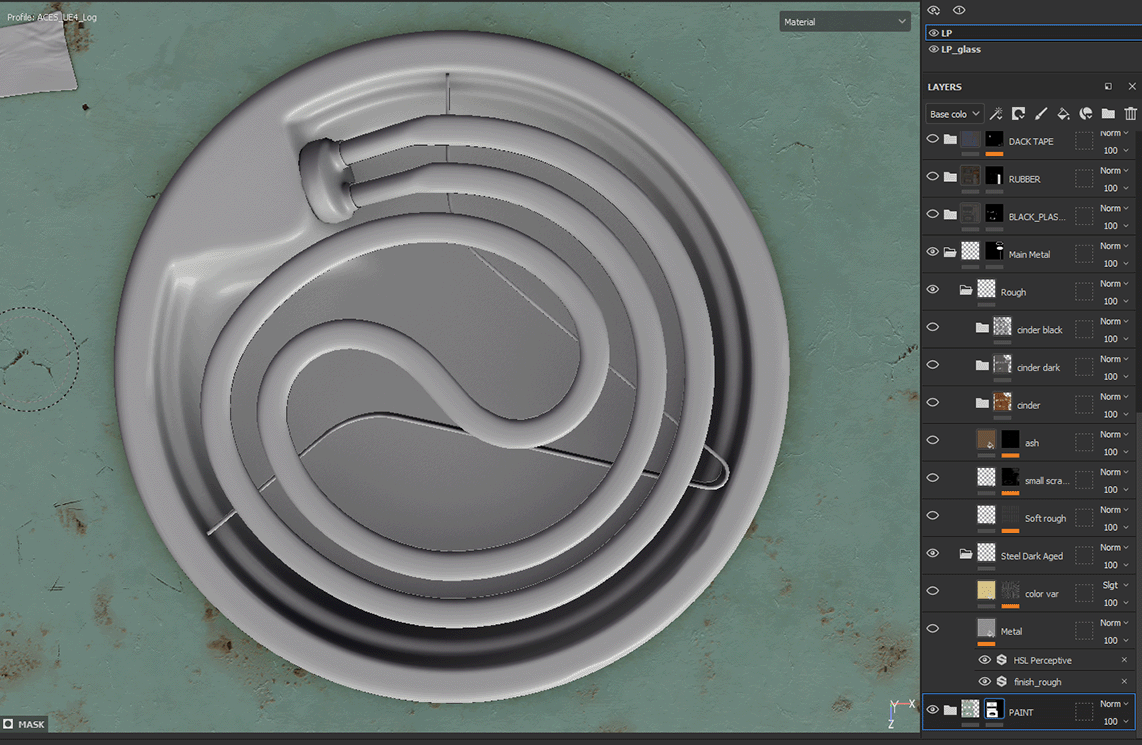Delete layer using the trash icon
This screenshot has height=745, width=1142.
coord(1130,114)
